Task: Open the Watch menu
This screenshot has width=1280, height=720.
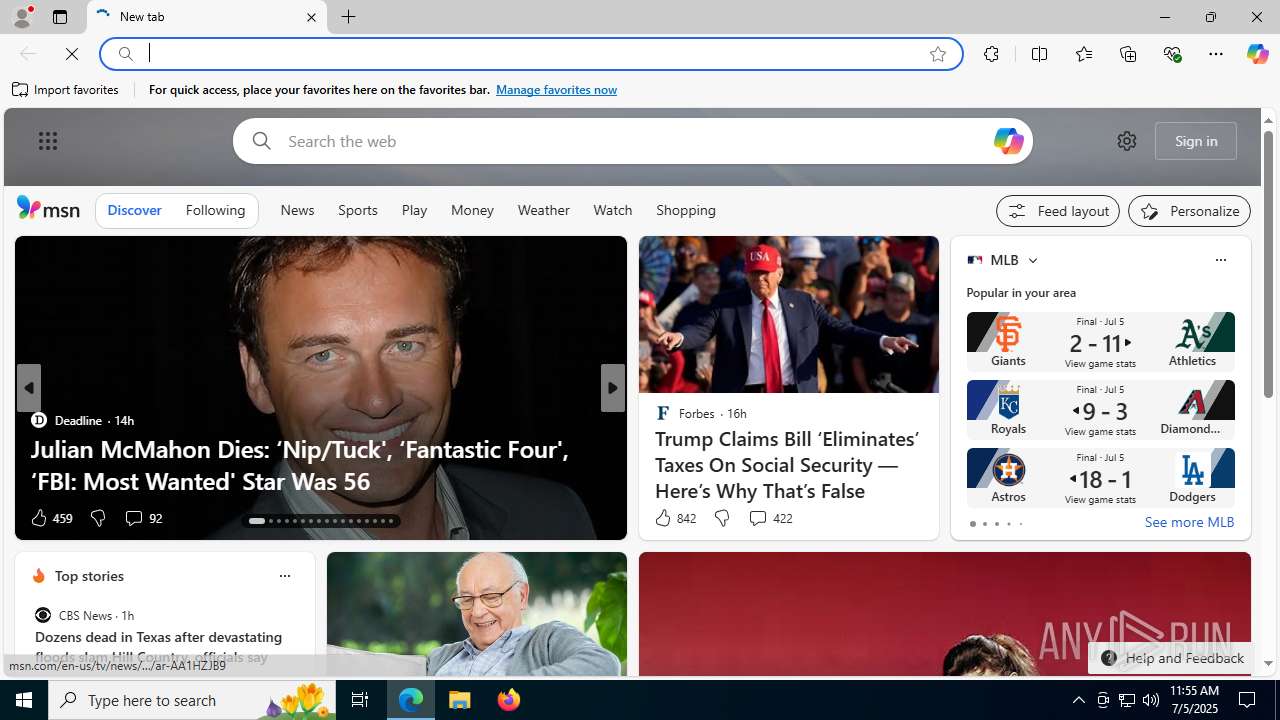Action: pyautogui.click(x=612, y=210)
